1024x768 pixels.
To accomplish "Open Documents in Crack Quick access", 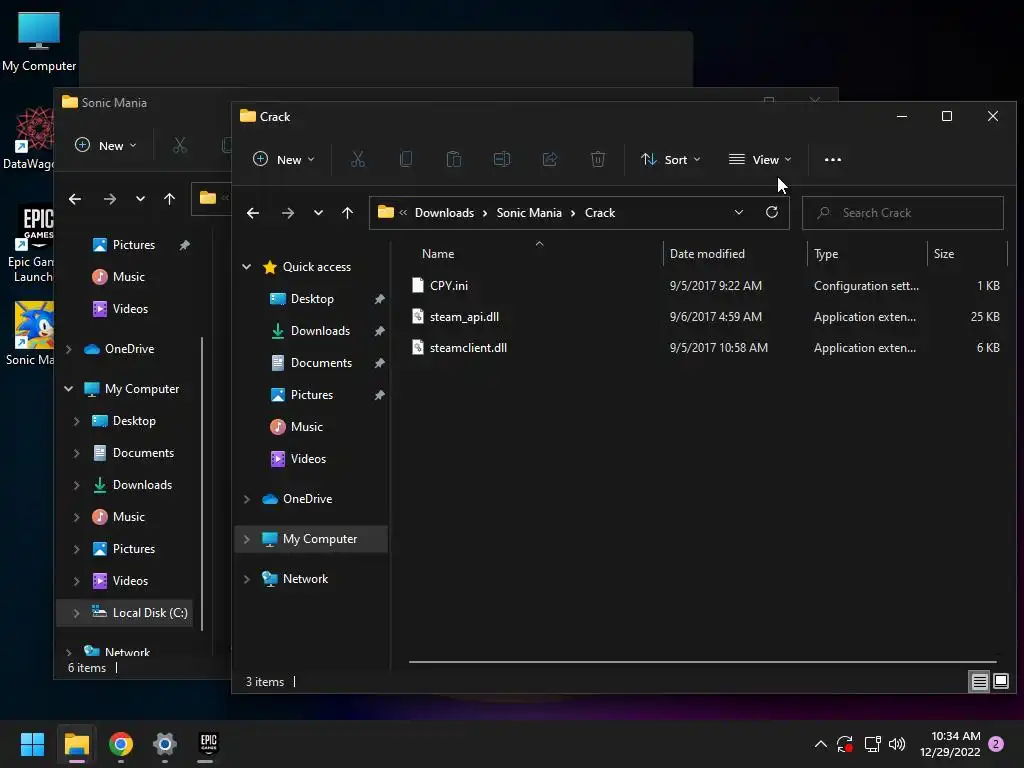I will click(321, 362).
